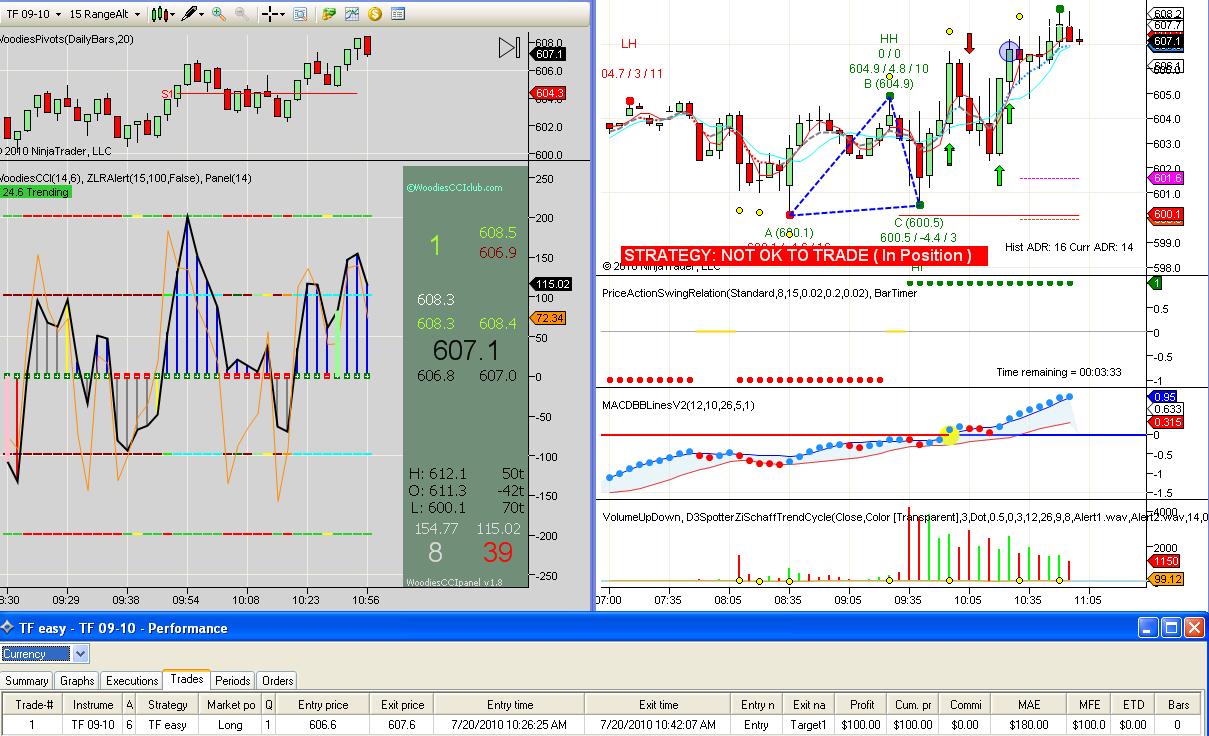The width and height of the screenshot is (1209, 736).
Task: Click the 606.6 entry price cell
Action: click(x=323, y=725)
